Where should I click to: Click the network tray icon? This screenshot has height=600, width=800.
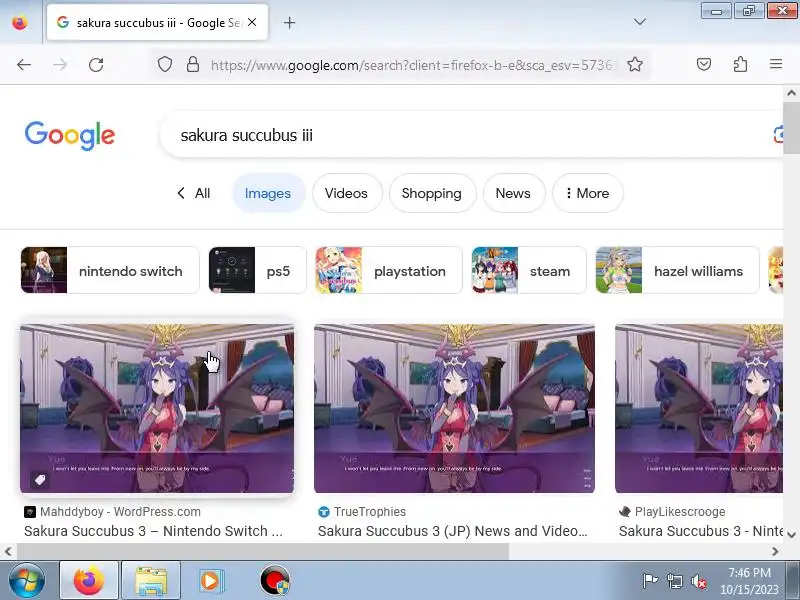tap(674, 581)
